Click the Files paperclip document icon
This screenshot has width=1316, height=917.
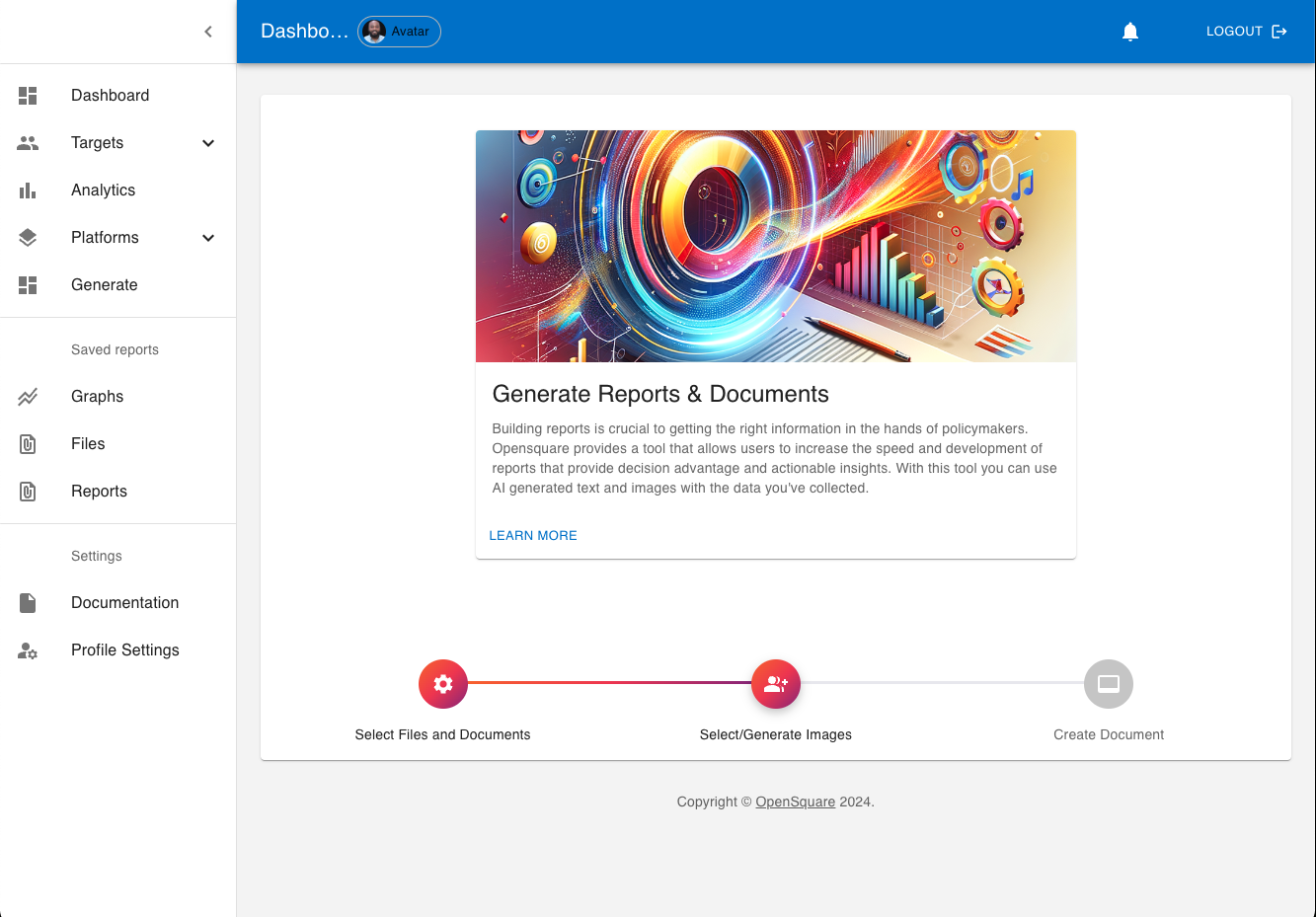28,444
